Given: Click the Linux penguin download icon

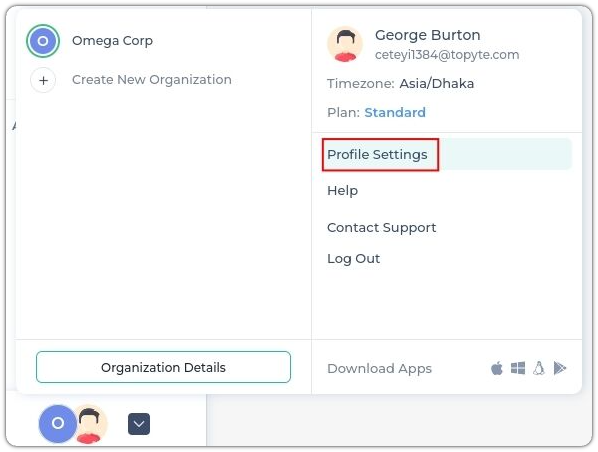Looking at the screenshot, I should (539, 368).
